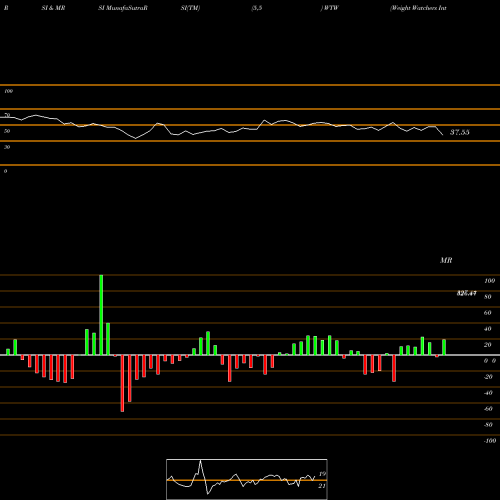
Task: Click the MR axis label -100
Action: click(x=490, y=441)
